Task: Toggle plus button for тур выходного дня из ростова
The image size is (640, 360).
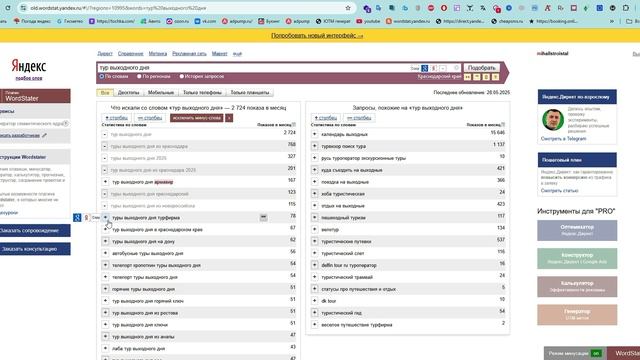Action: pyautogui.click(x=105, y=313)
